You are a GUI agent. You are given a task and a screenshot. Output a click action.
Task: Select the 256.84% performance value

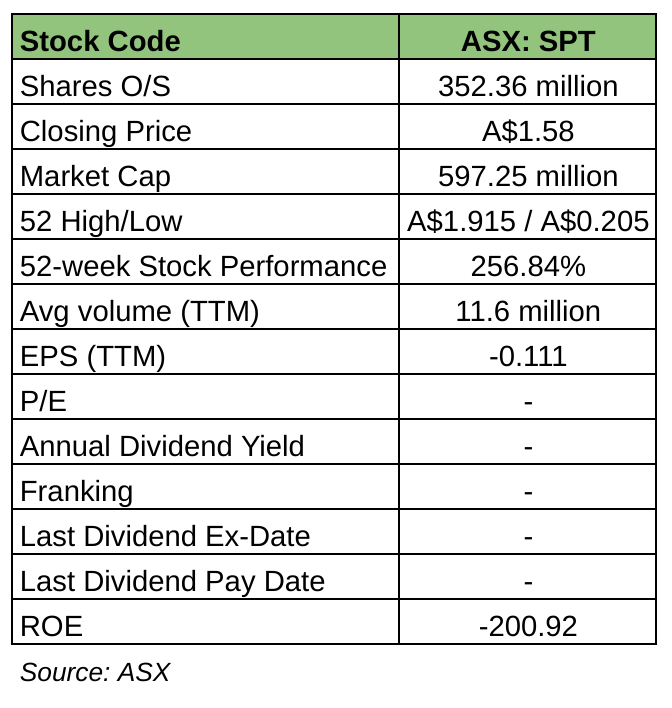click(527, 267)
